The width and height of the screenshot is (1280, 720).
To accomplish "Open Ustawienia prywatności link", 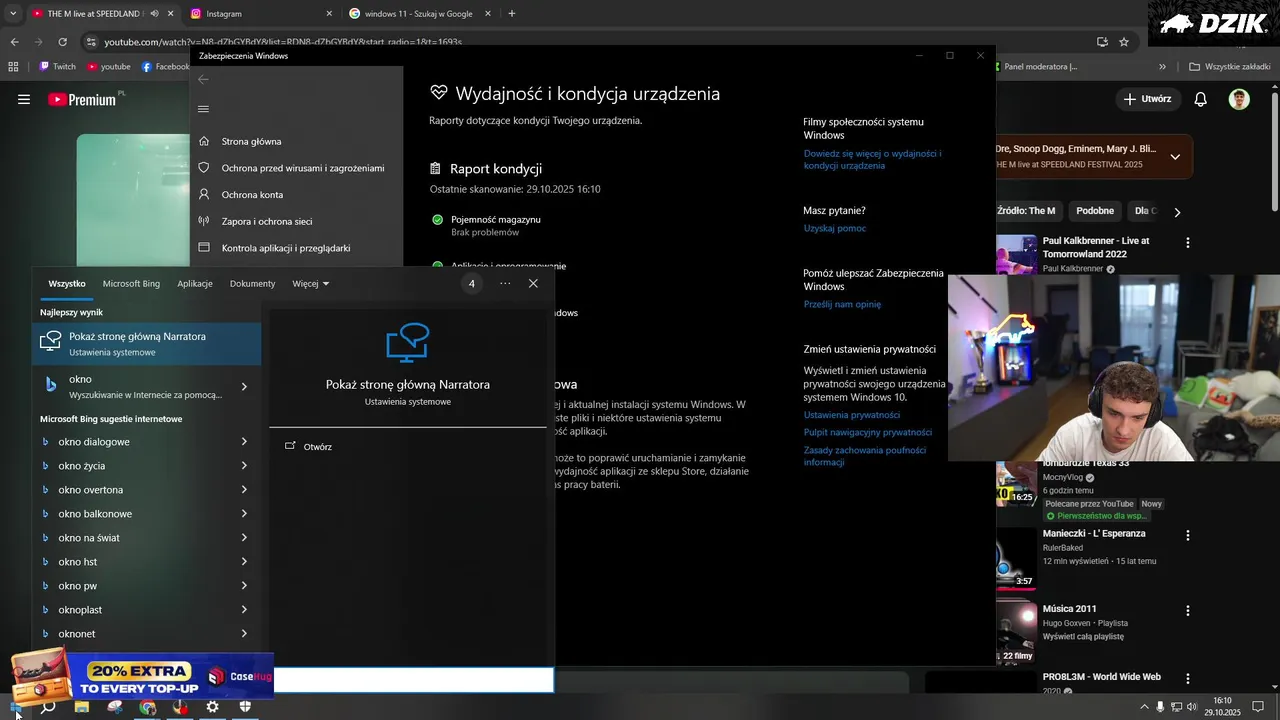I will pyautogui.click(x=852, y=415).
